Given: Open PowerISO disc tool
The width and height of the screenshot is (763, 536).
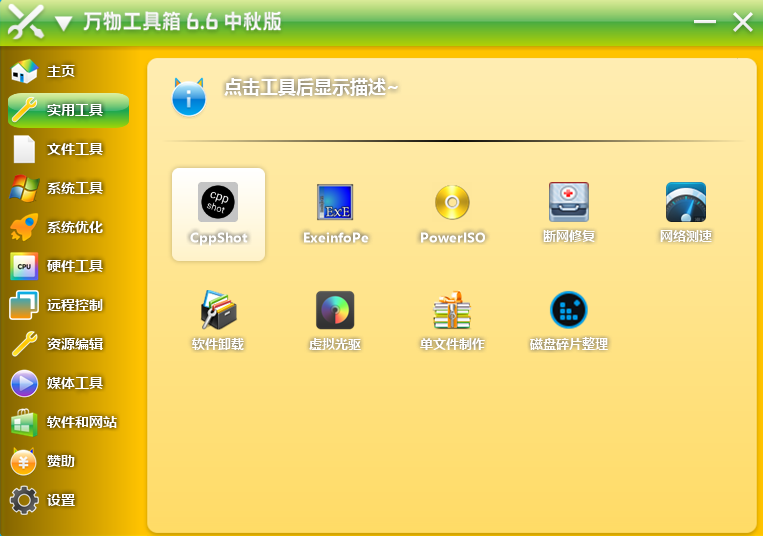Looking at the screenshot, I should point(453,214).
